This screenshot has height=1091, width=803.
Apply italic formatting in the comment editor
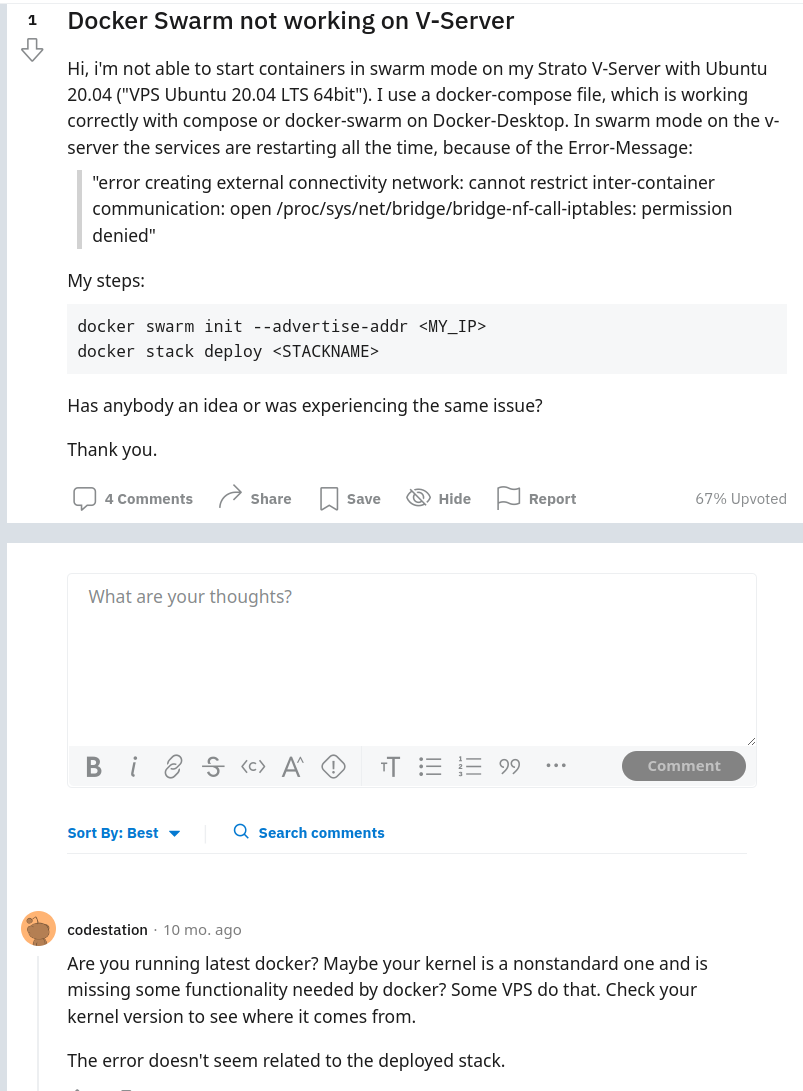[x=133, y=766]
